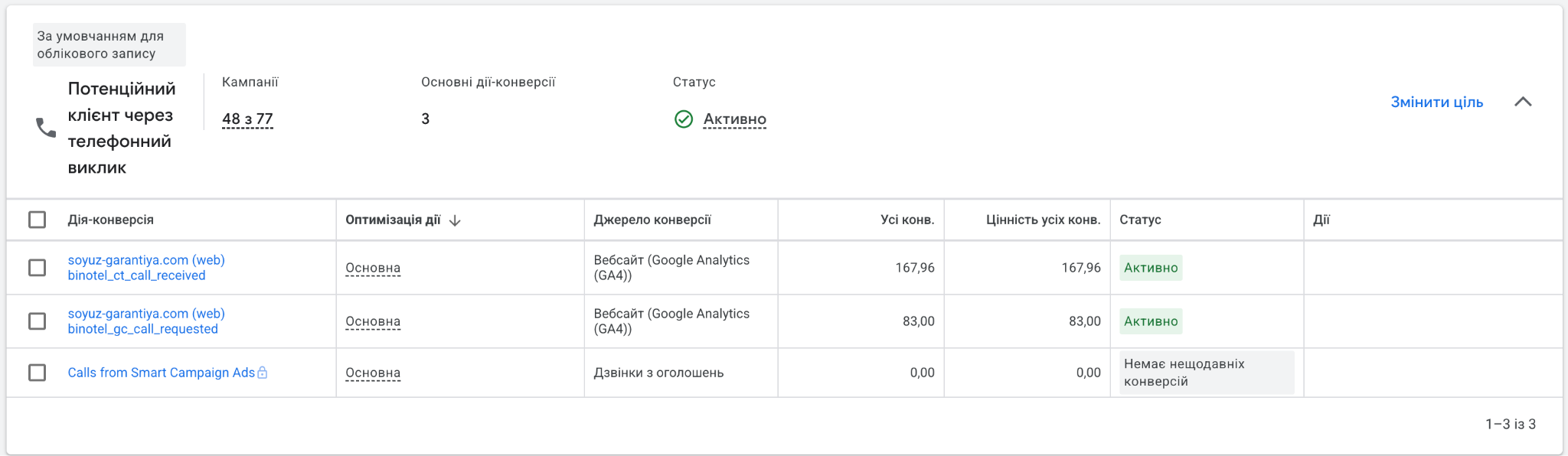Open the Основна optimization setting for binotel_gc_call_requested
The height and width of the screenshot is (456, 1568).
click(373, 321)
